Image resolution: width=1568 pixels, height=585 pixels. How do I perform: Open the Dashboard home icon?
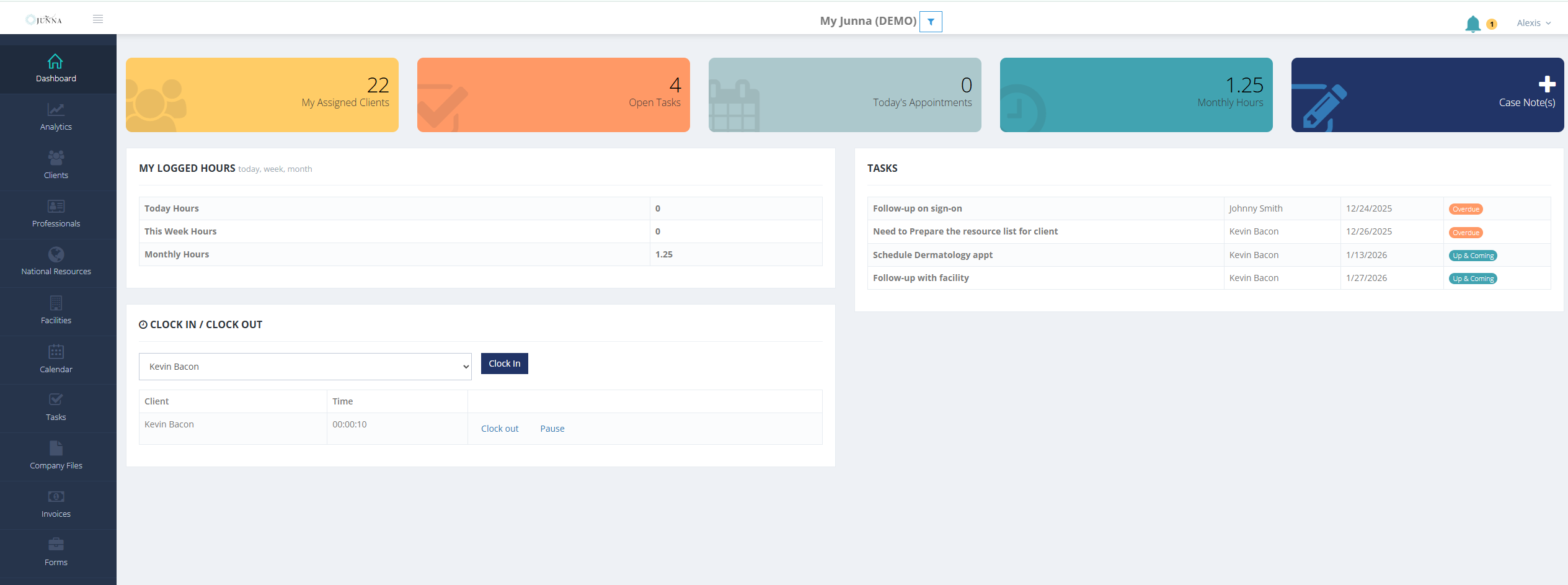point(55,61)
